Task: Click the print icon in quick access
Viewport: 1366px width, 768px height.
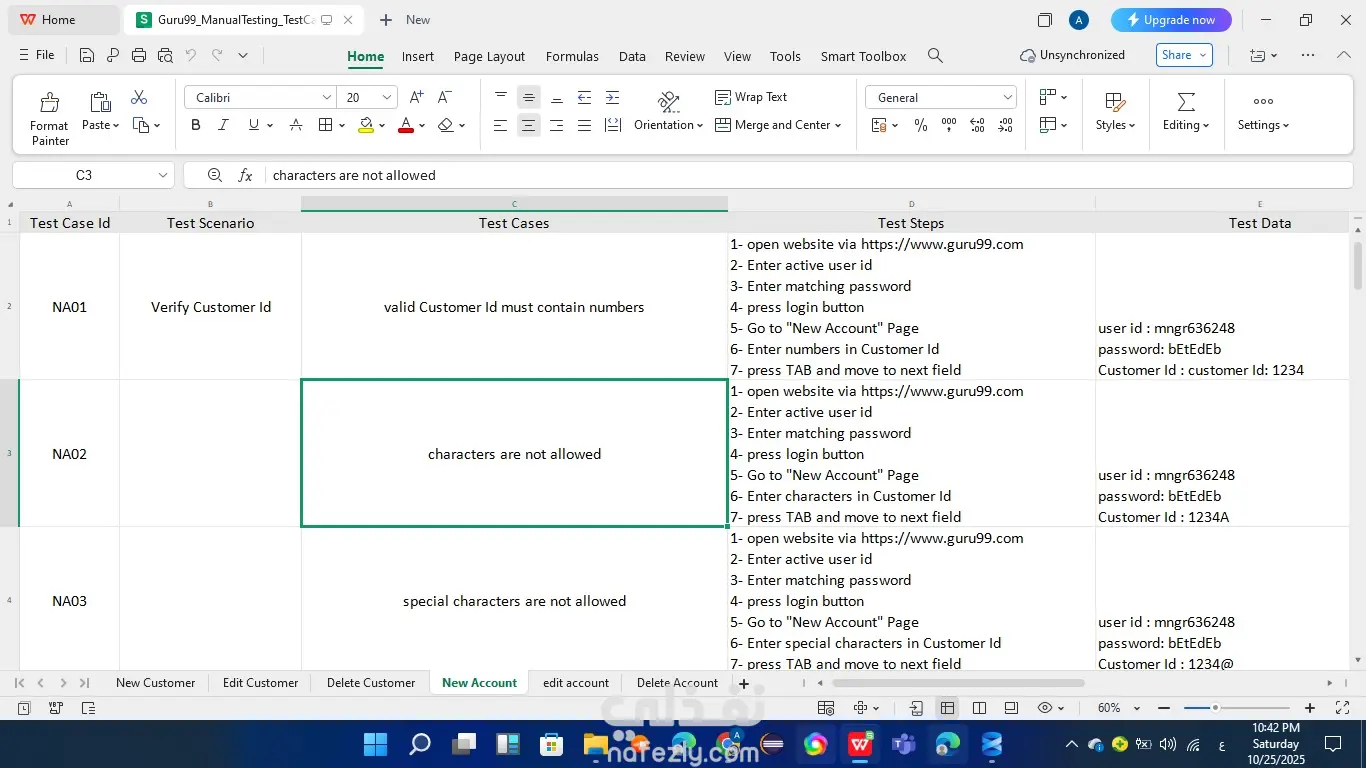Action: [x=139, y=56]
